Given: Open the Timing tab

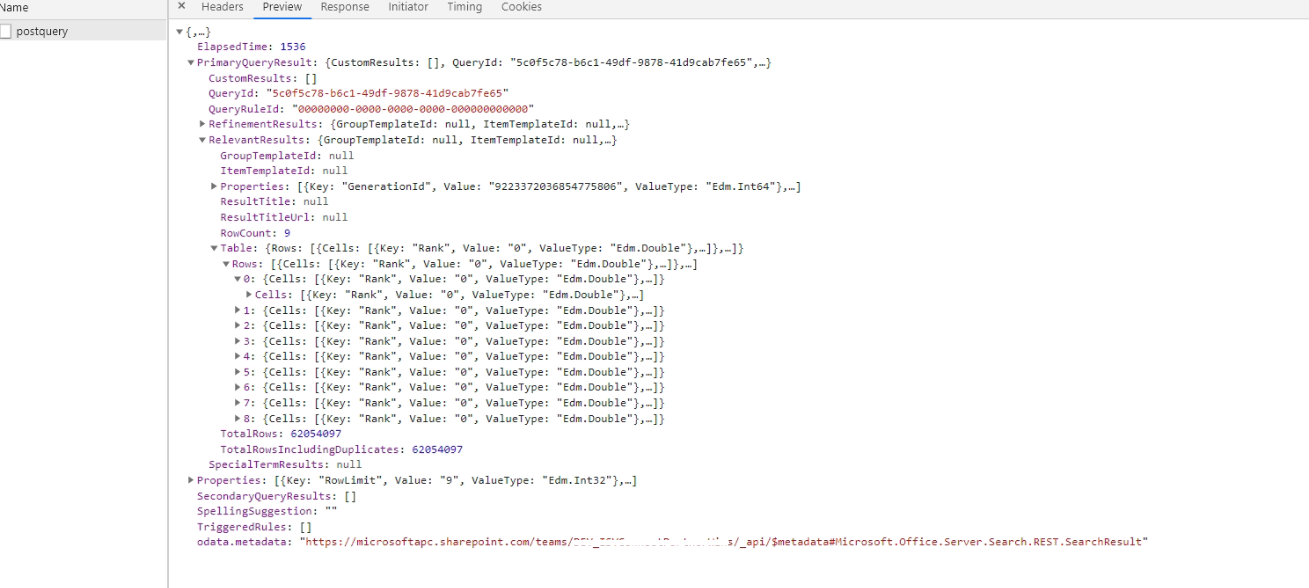Looking at the screenshot, I should [464, 7].
